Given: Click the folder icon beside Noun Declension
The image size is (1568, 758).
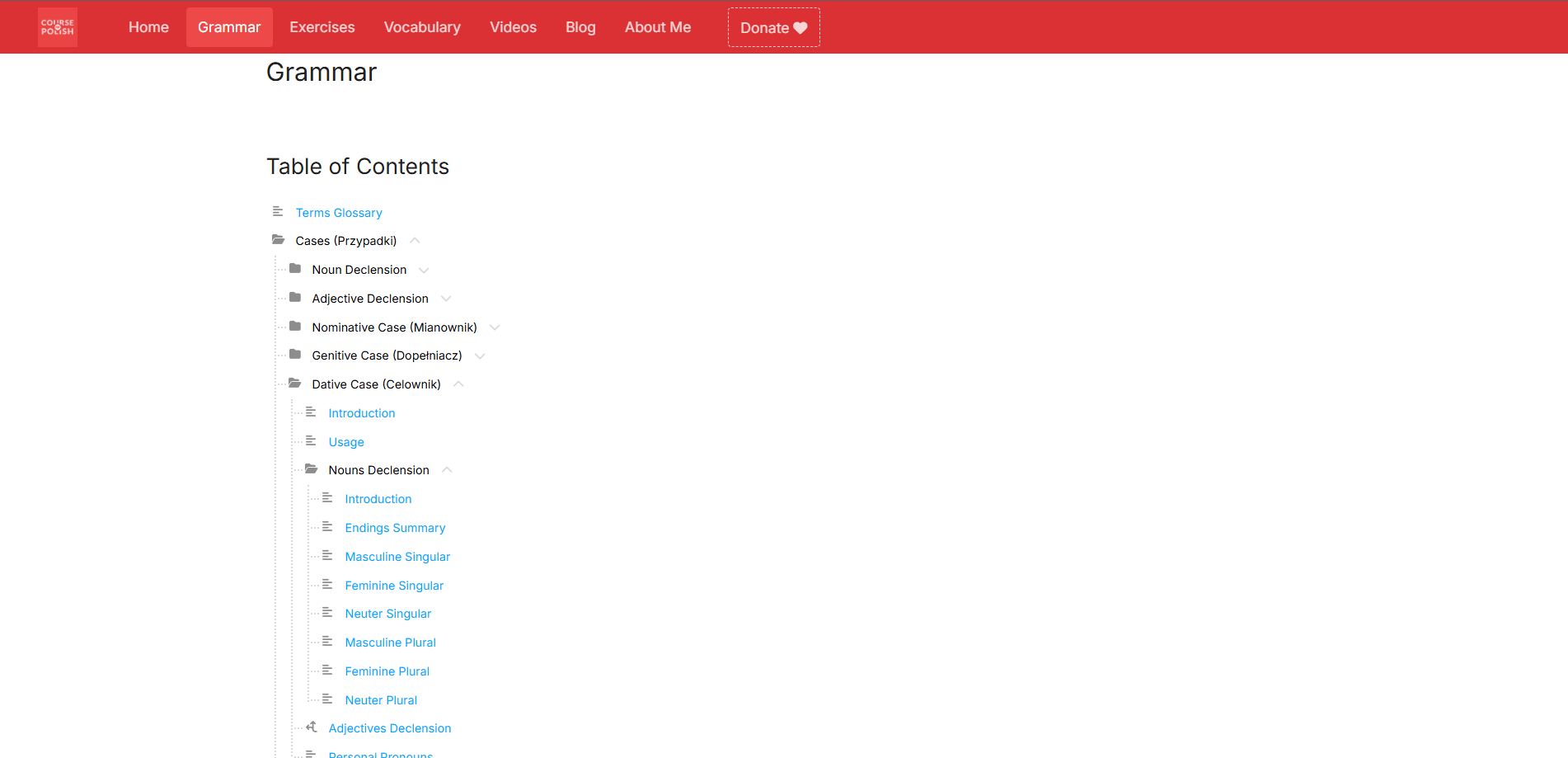Looking at the screenshot, I should [x=295, y=268].
